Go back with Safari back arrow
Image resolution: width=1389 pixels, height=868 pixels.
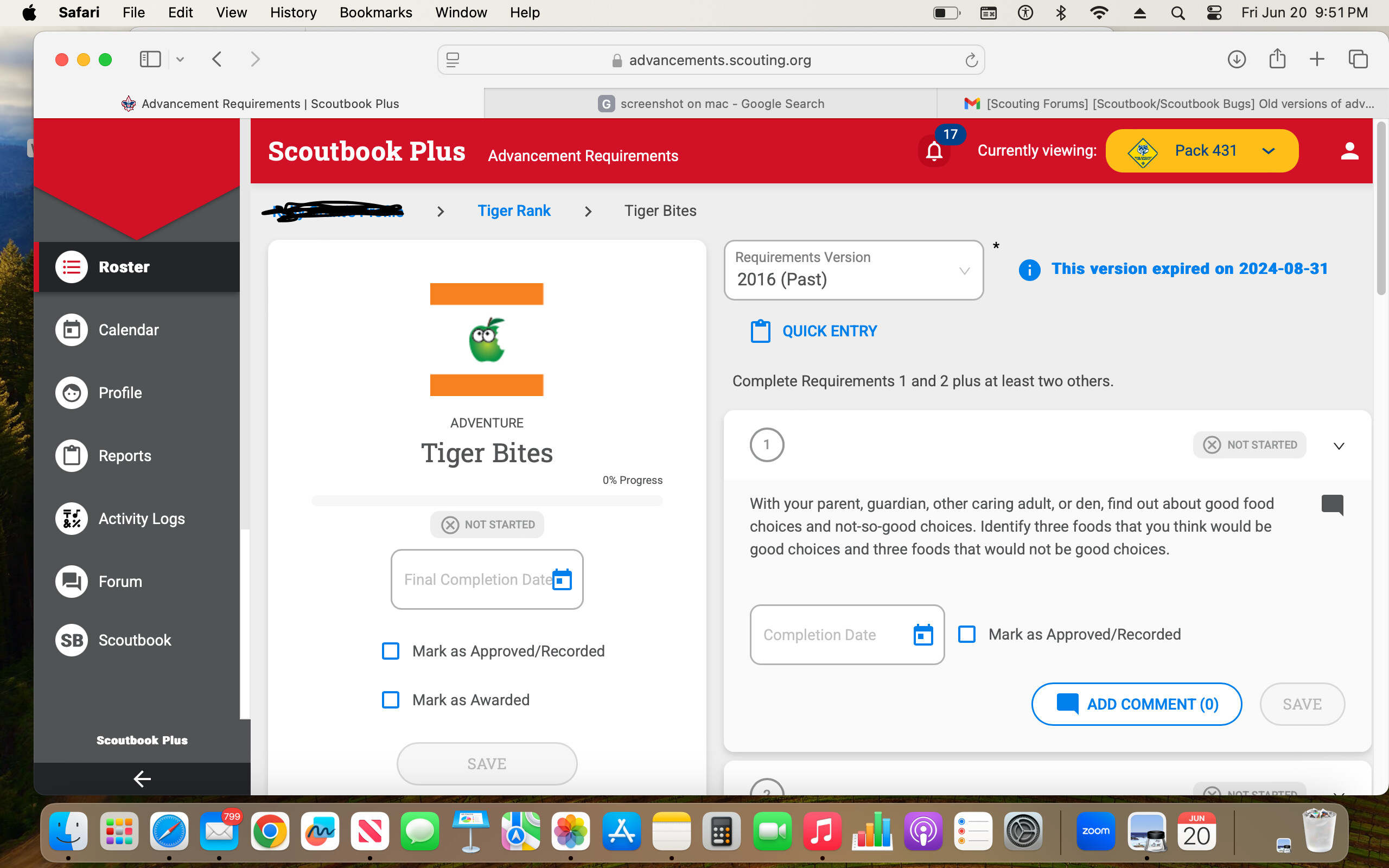click(x=217, y=59)
